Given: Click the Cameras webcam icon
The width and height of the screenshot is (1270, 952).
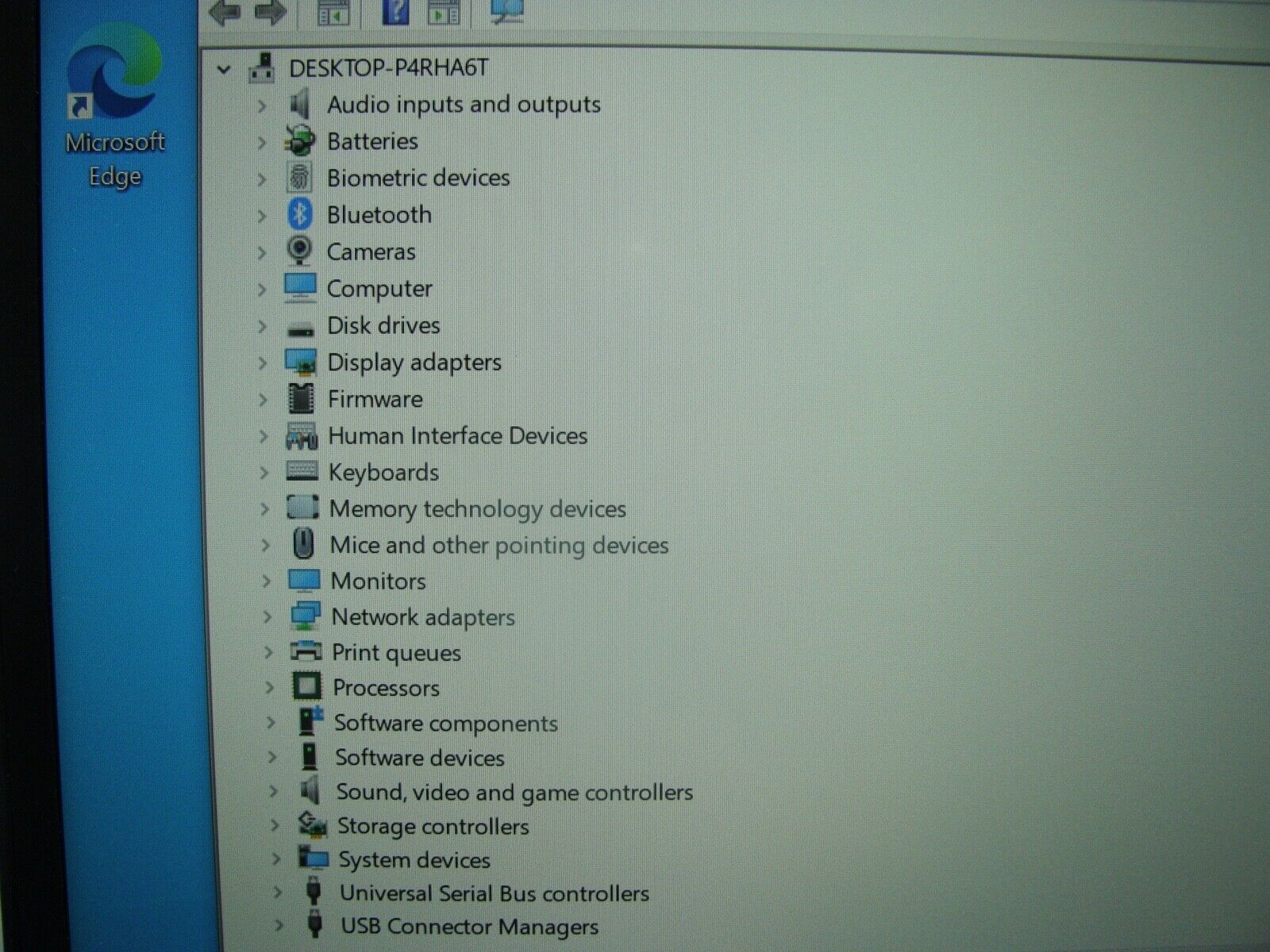Looking at the screenshot, I should click(x=299, y=251).
